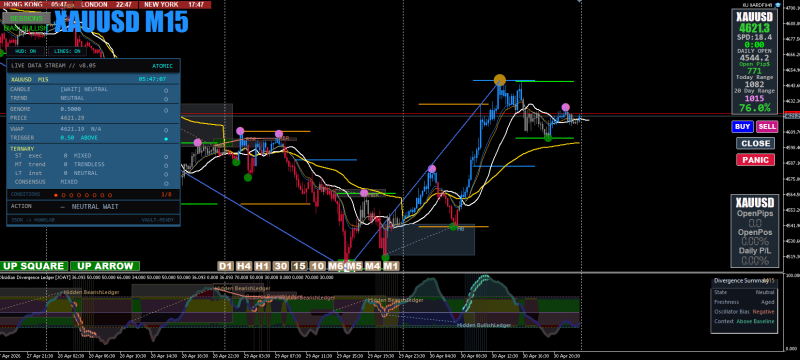Click the first orange CONDITIONS dot

pos(56,195)
